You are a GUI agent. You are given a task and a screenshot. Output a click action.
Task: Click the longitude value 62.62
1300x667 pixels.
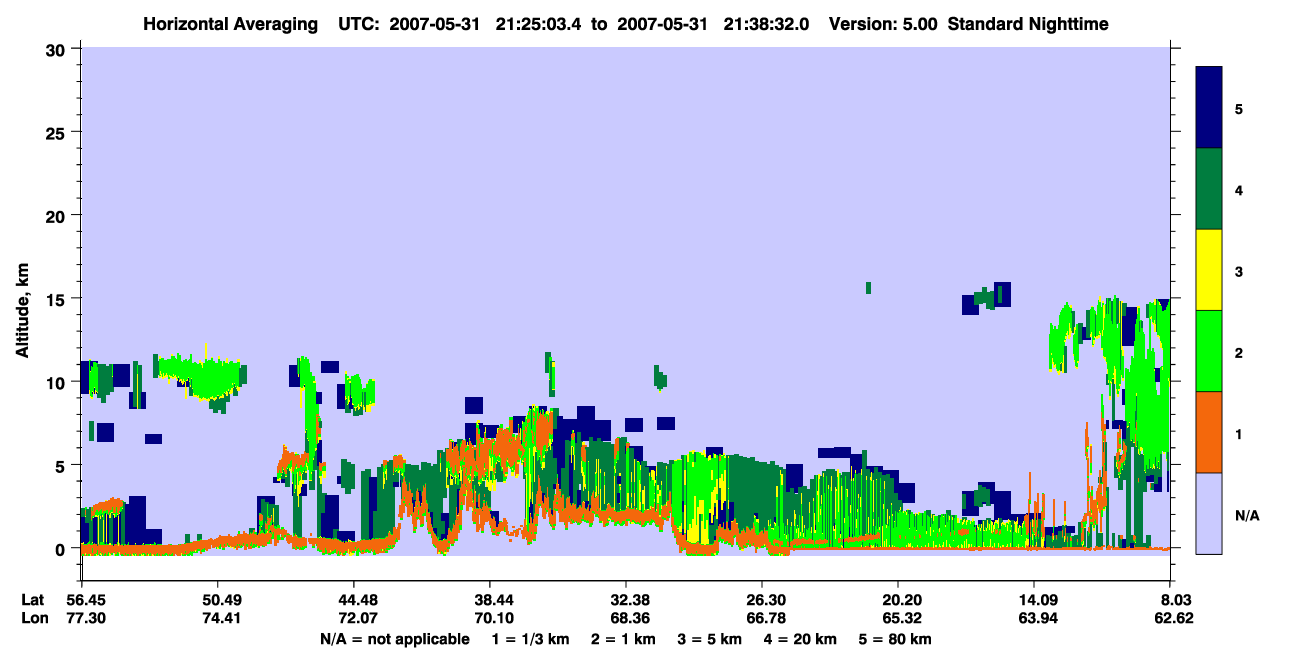coord(1172,618)
